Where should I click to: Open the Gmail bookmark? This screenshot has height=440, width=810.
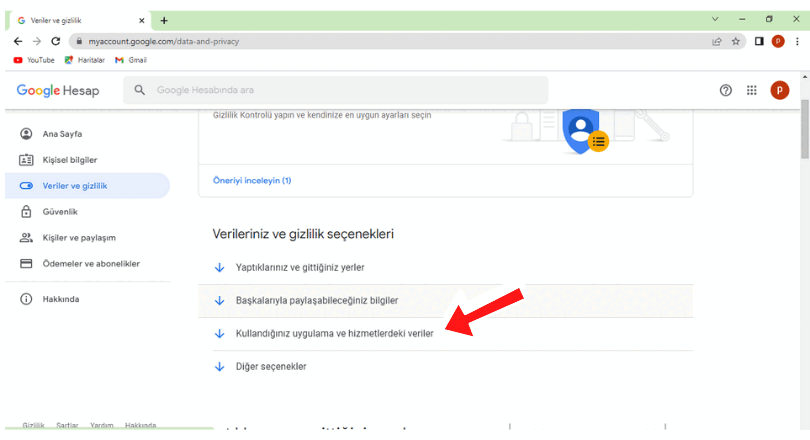[131, 60]
